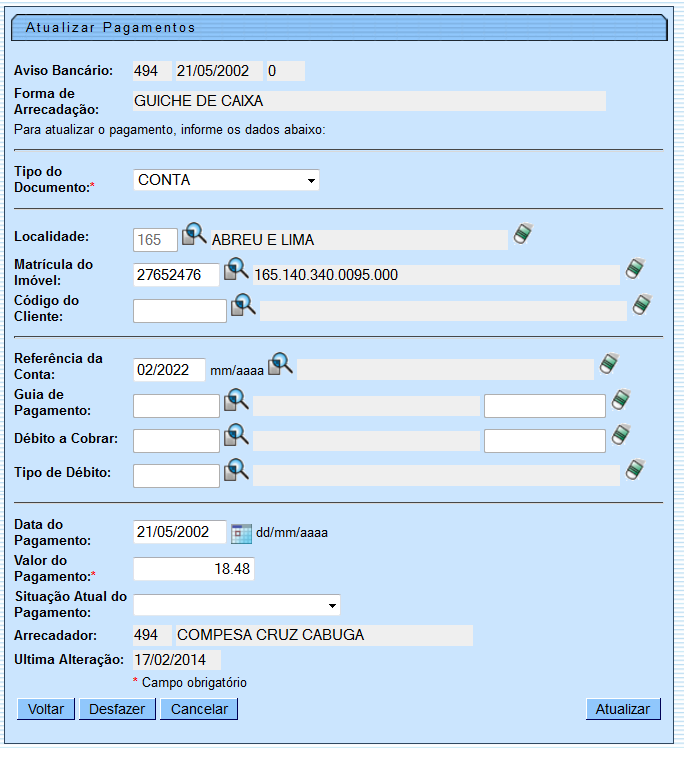Clear Referência da Conta with eraser icon
Viewport: 684px width, 761px height.
pos(609,364)
